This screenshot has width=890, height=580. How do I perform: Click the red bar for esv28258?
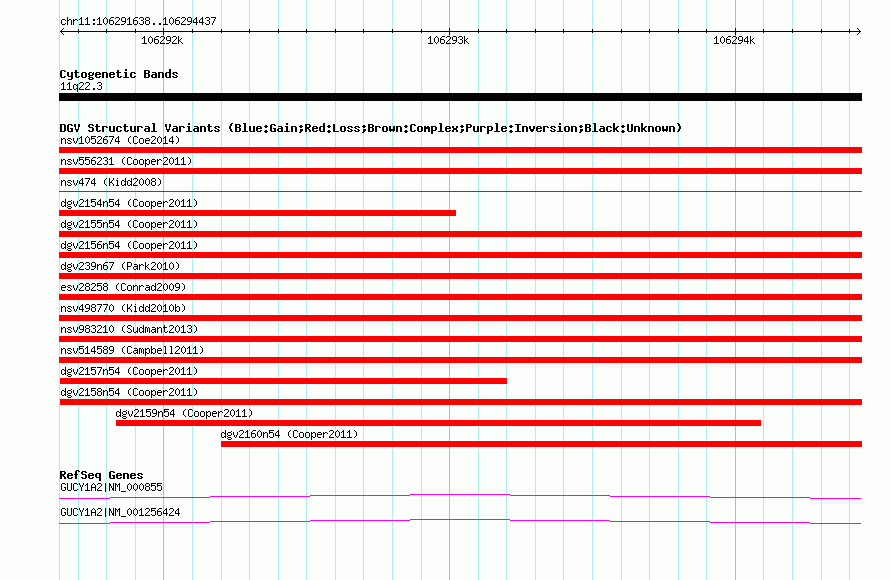[x=460, y=297]
